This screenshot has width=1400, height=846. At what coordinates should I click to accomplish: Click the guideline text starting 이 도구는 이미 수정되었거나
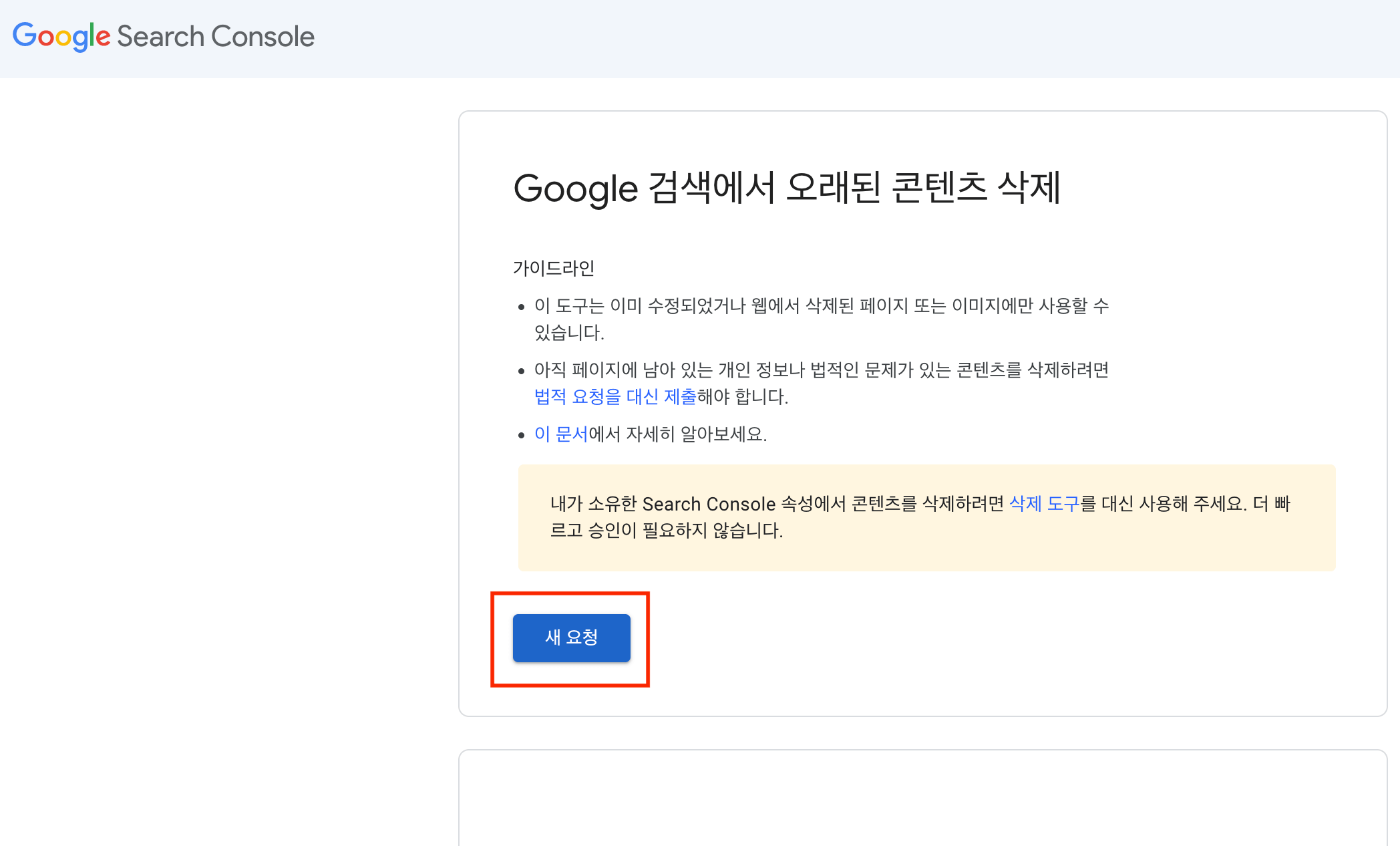coord(822,319)
